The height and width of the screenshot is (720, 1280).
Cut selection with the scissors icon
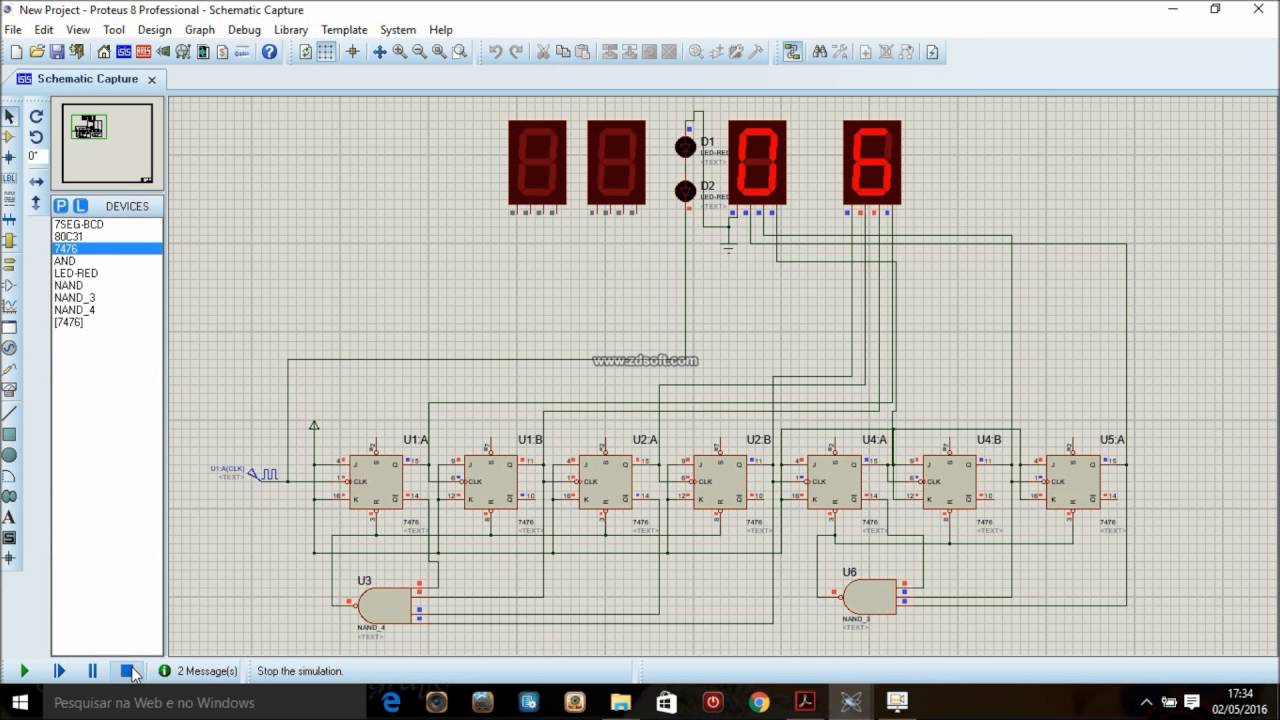(x=543, y=52)
